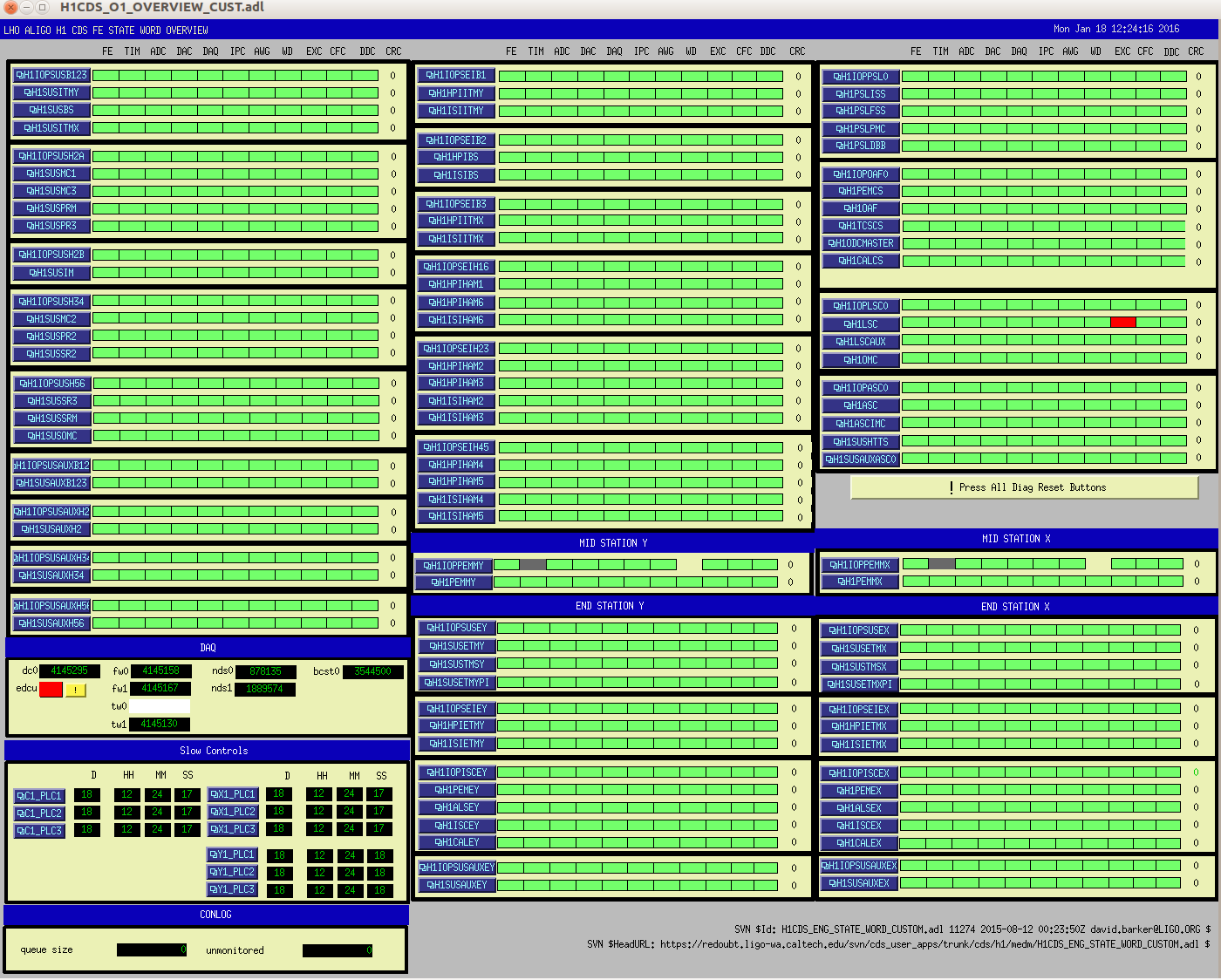Open the Y1_PLC3 slow controls display

pyautogui.click(x=232, y=889)
